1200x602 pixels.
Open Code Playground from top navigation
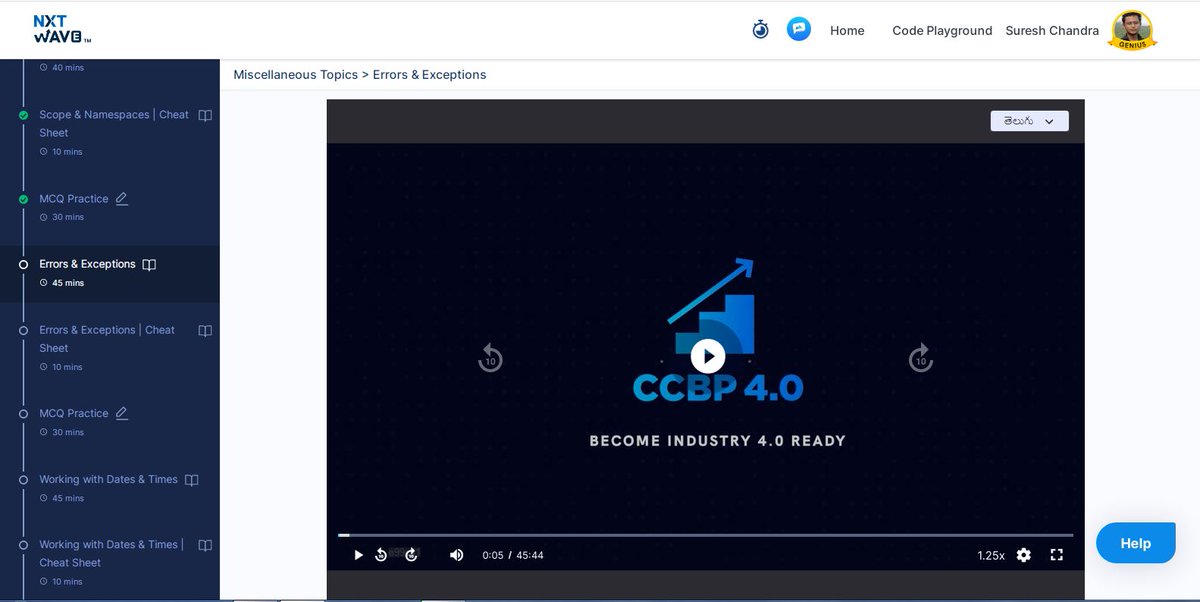(x=942, y=31)
